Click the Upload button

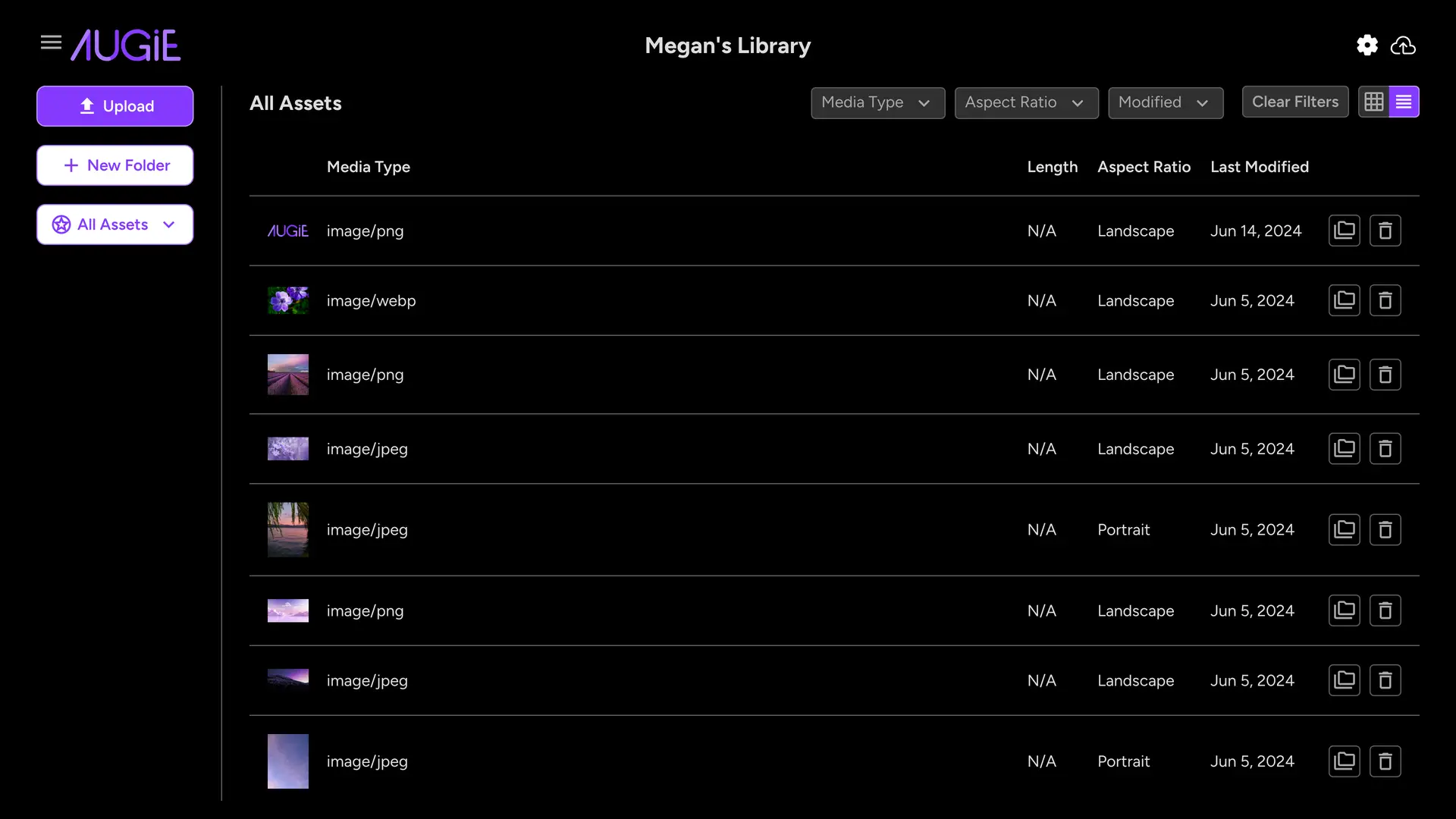[x=115, y=106]
